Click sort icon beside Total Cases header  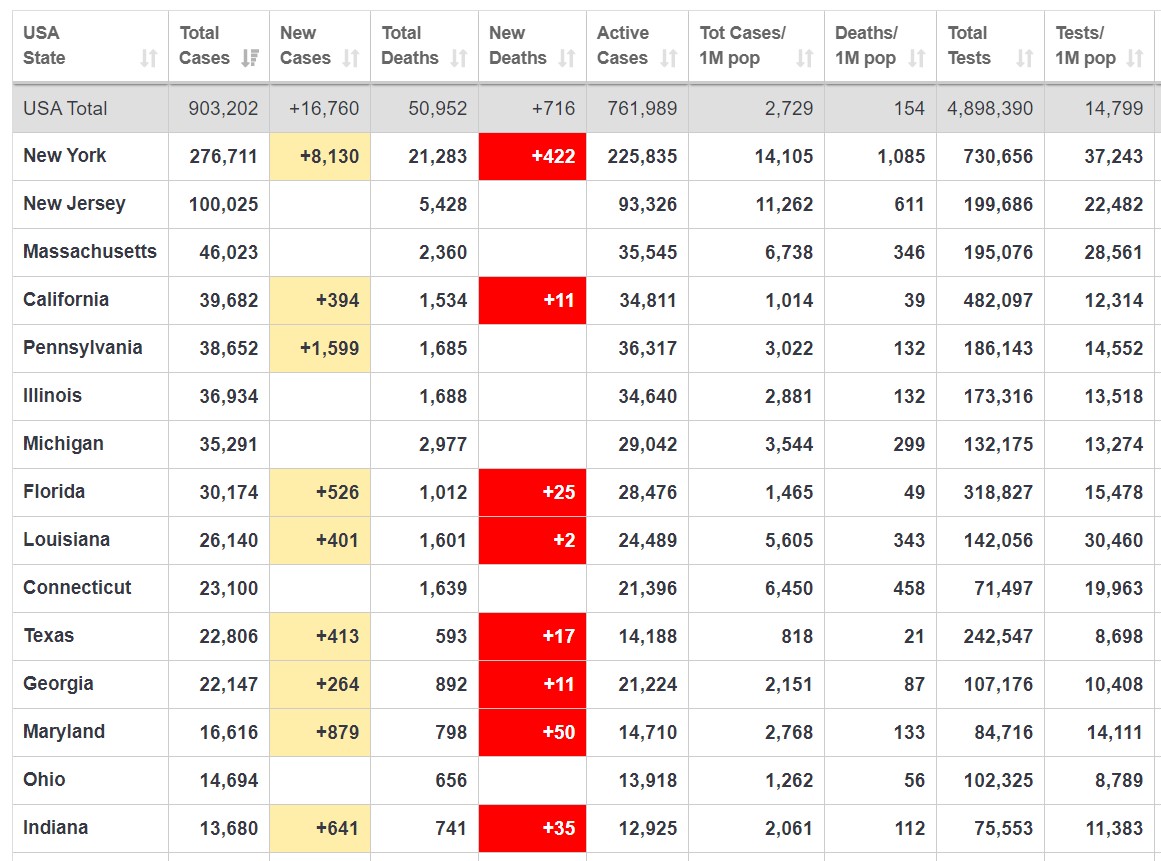[250, 59]
